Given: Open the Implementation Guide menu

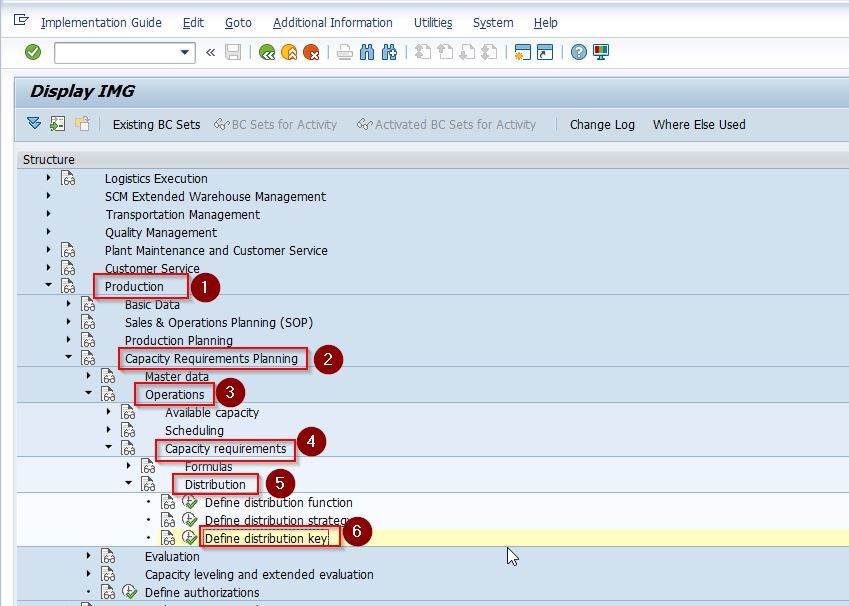Looking at the screenshot, I should 101,23.
